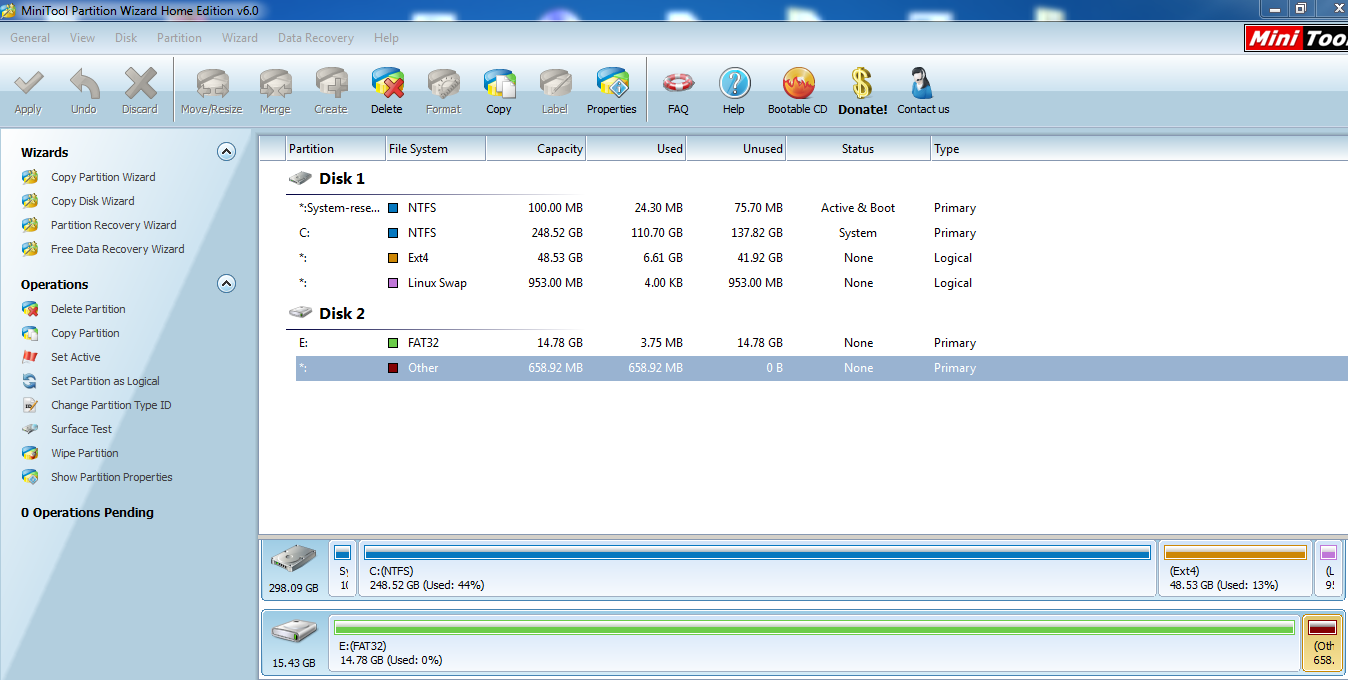Click Wipe Partition operation
The height and width of the screenshot is (680, 1348).
(x=85, y=453)
